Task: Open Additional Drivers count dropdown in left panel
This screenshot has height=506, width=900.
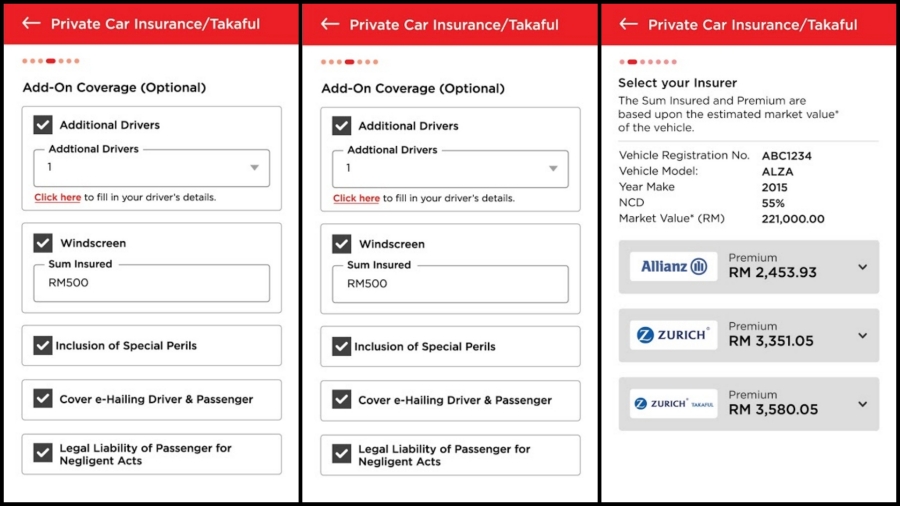Action: 152,168
